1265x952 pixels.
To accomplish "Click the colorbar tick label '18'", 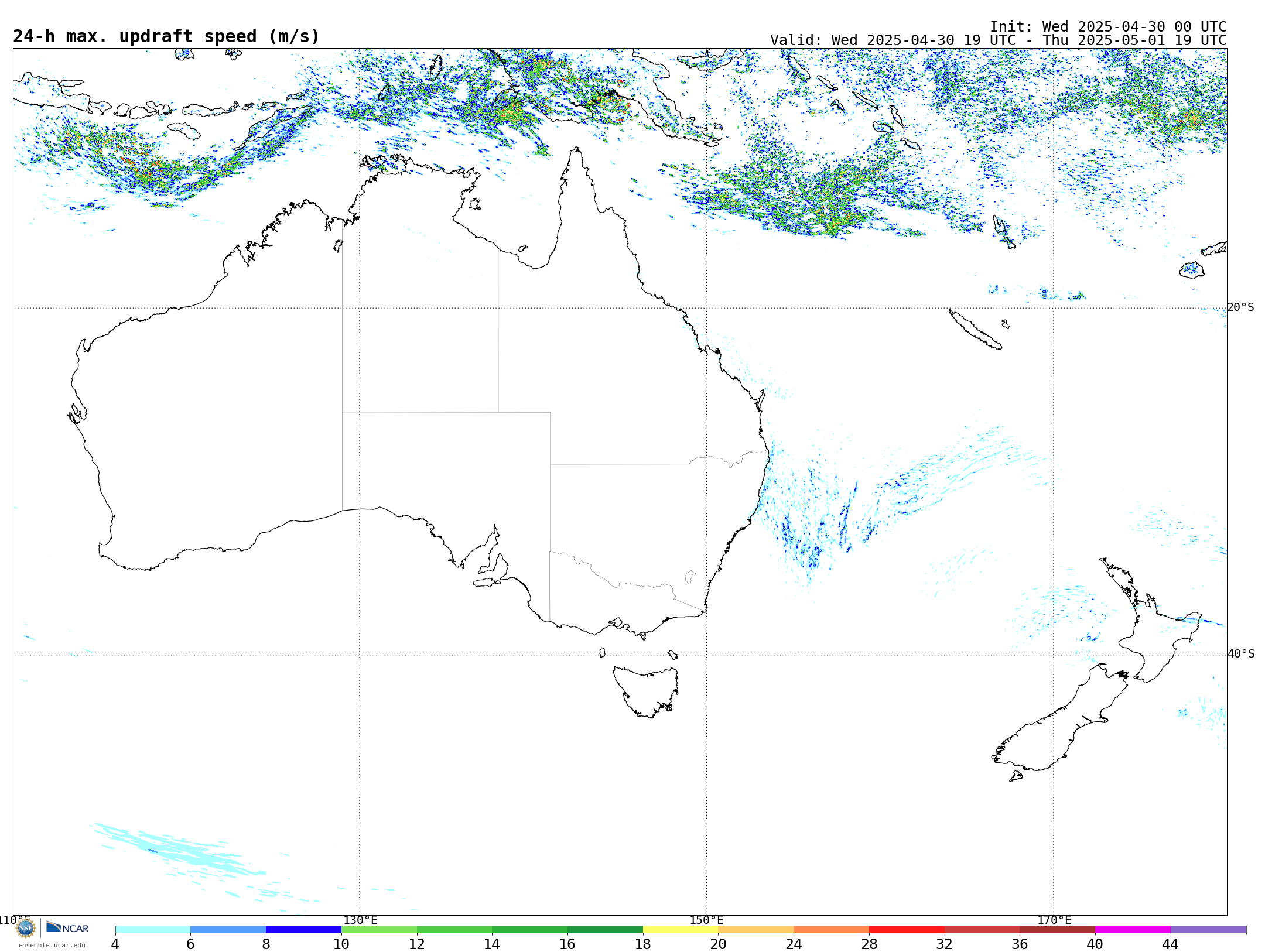I will [x=643, y=944].
